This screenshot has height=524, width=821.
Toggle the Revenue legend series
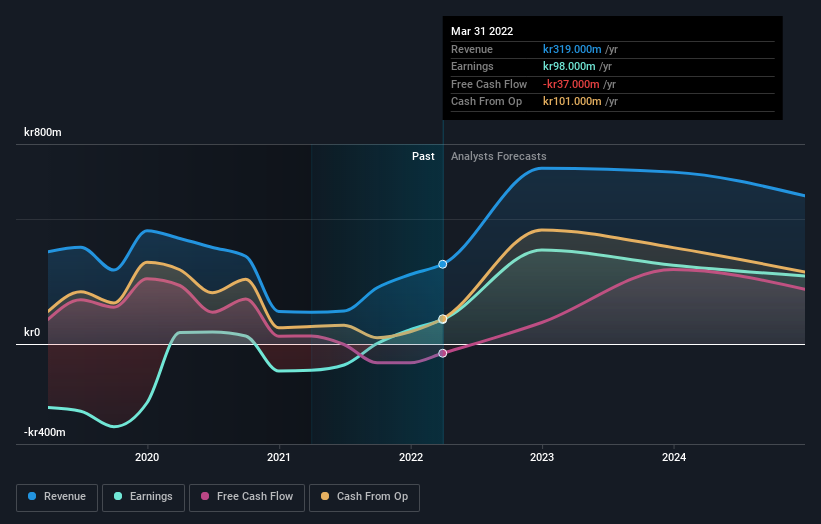click(57, 497)
